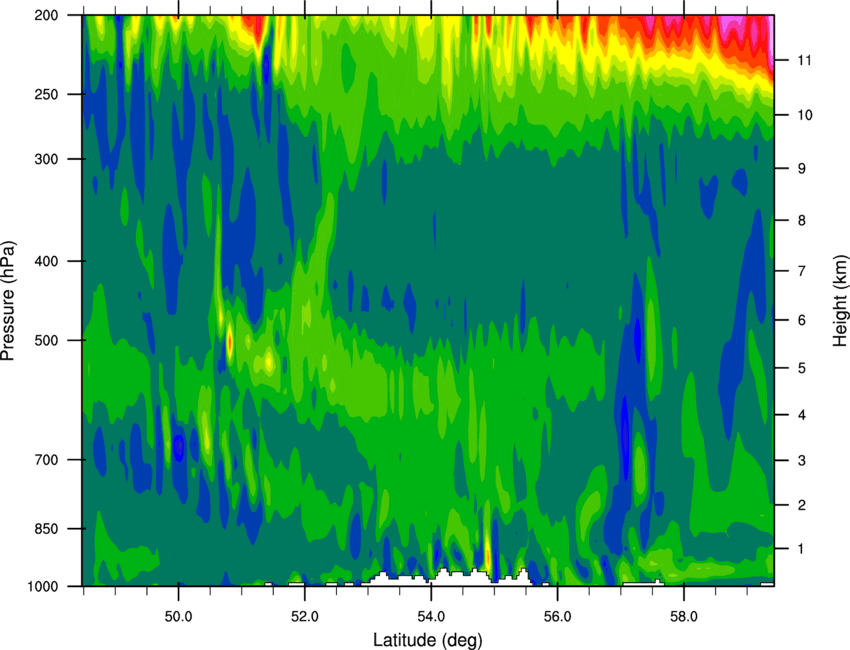Click the 'Height (km)' axis title
The height and width of the screenshot is (650, 850).
pyautogui.click(x=840, y=300)
